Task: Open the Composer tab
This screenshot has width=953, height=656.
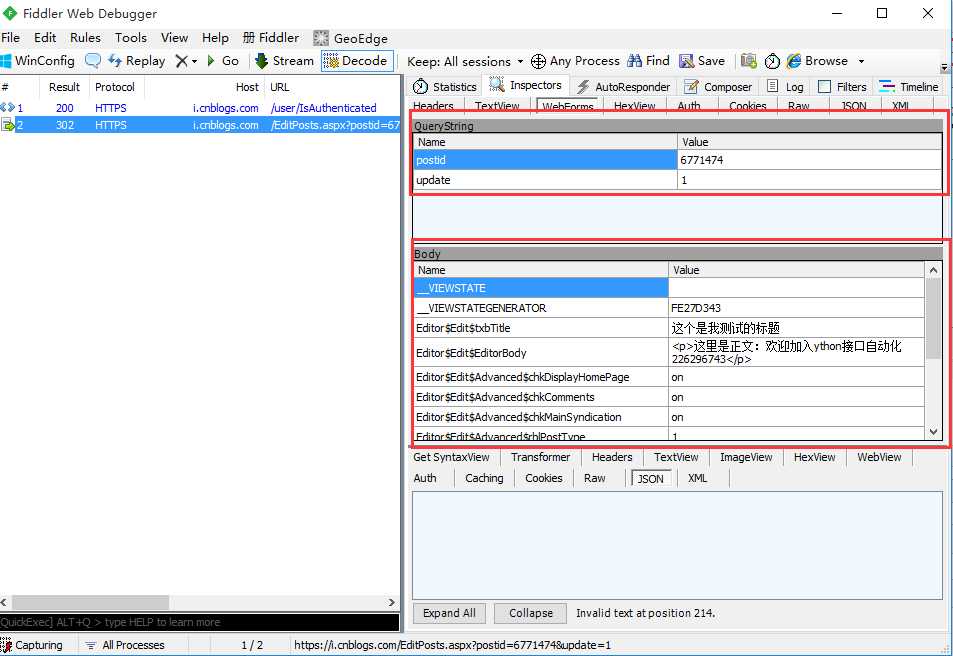Action: click(718, 87)
